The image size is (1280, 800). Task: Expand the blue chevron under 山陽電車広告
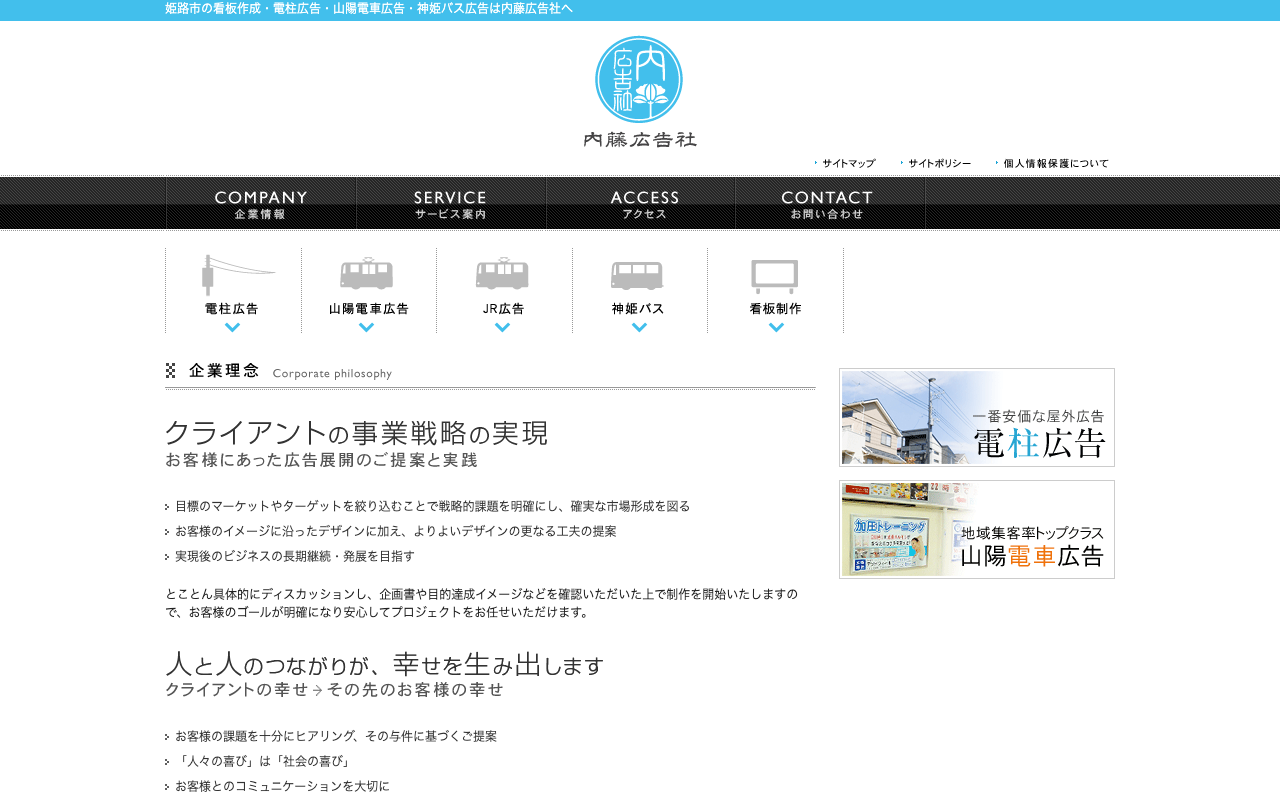click(367, 327)
